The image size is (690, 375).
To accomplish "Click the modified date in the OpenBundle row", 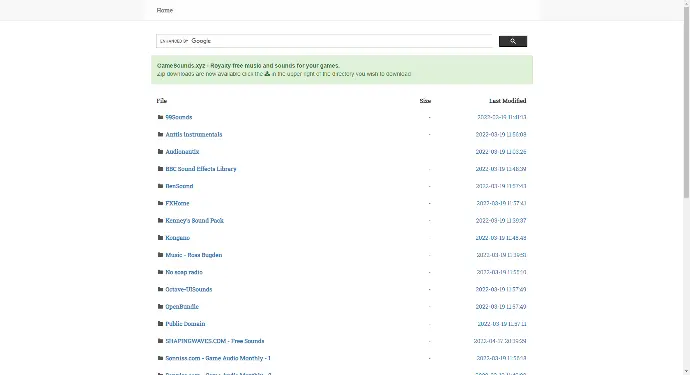I will 501,306.
